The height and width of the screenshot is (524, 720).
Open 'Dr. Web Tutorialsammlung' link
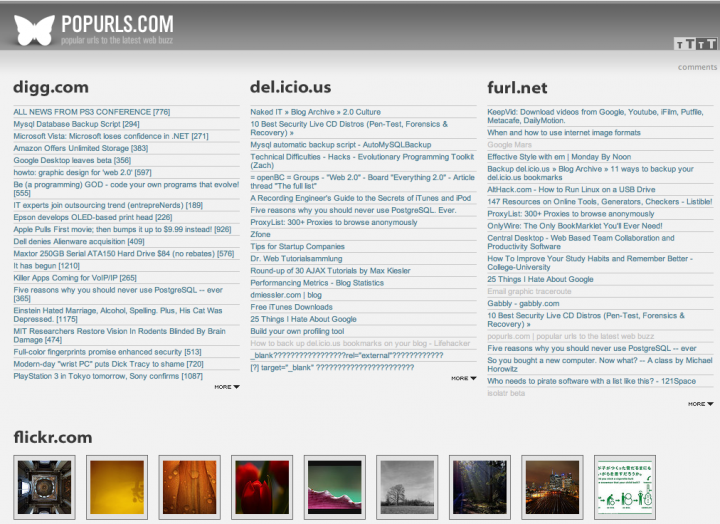pyautogui.click(x=296, y=259)
